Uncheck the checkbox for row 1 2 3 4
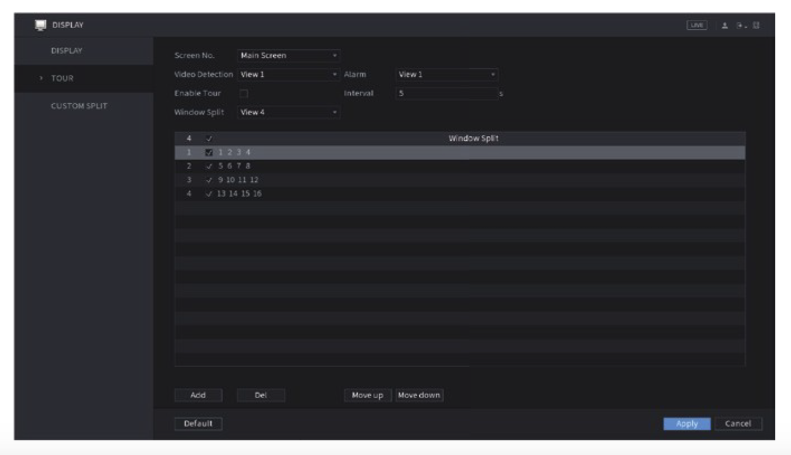 pyautogui.click(x=209, y=152)
